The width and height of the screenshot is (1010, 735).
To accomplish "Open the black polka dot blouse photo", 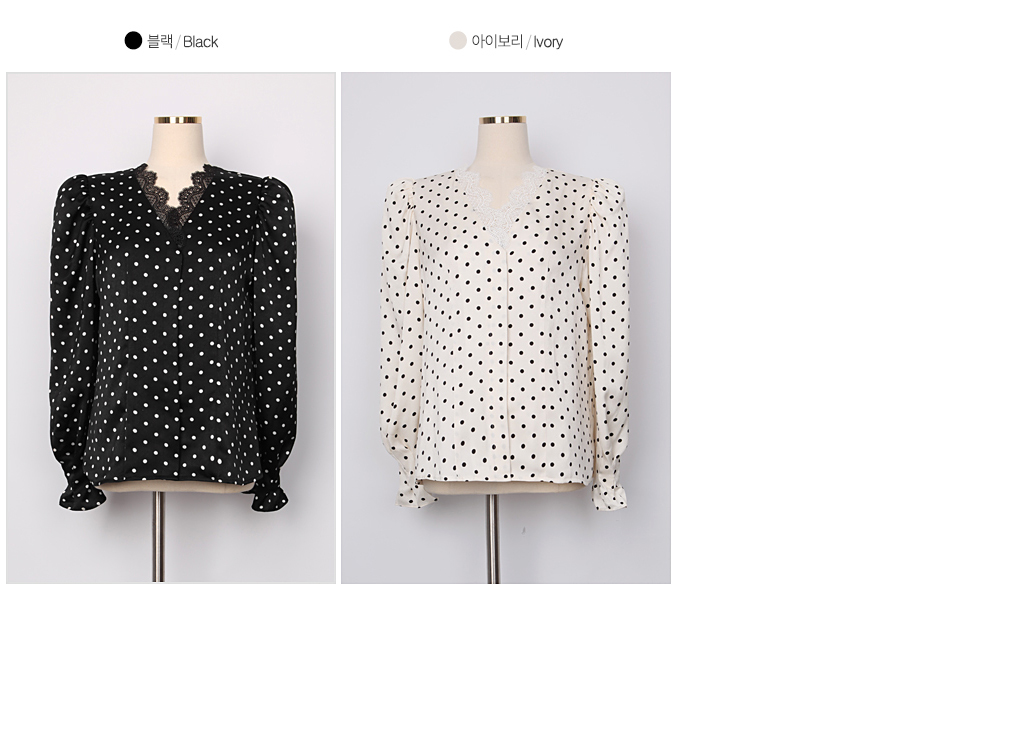I will click(x=171, y=328).
